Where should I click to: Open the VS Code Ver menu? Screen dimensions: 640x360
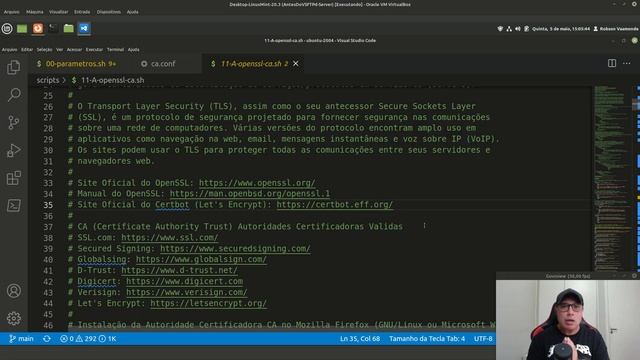(60, 49)
